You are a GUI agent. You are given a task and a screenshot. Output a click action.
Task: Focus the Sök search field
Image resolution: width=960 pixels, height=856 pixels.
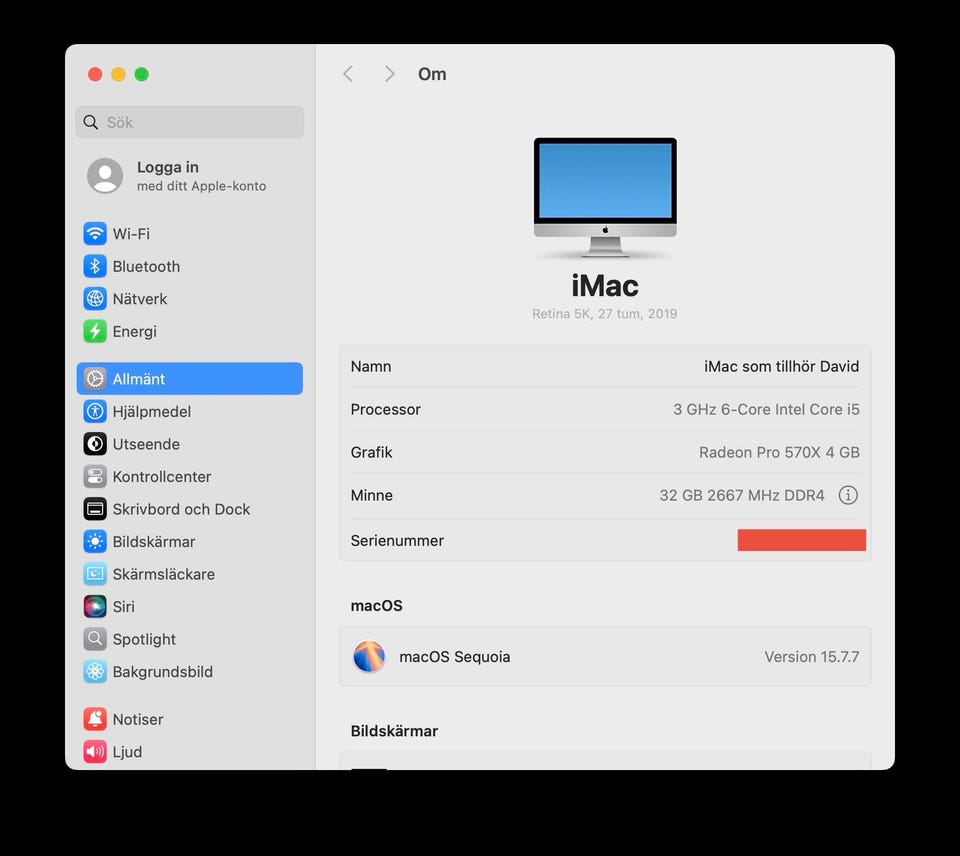[190, 122]
